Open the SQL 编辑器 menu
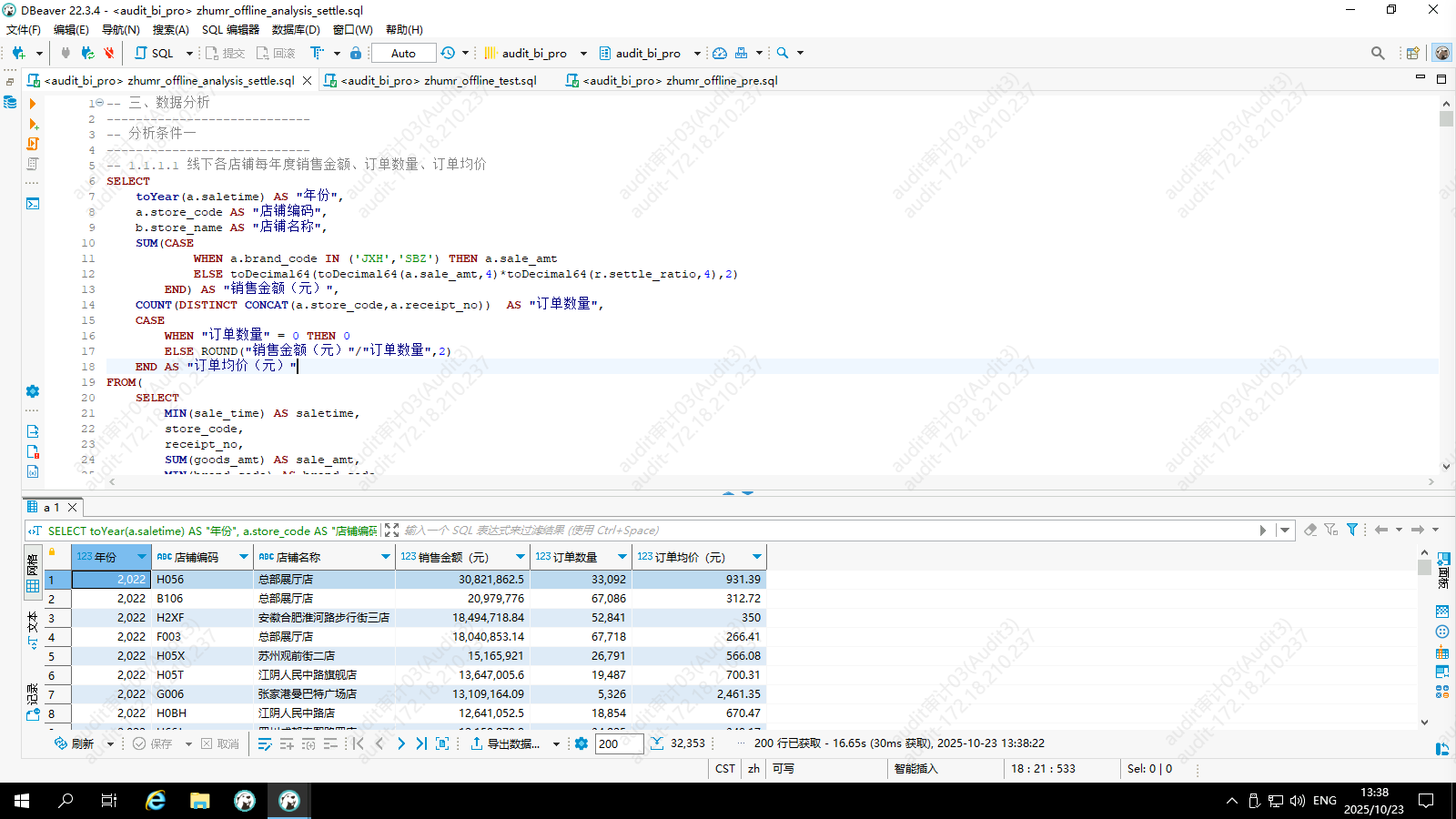 click(x=230, y=29)
